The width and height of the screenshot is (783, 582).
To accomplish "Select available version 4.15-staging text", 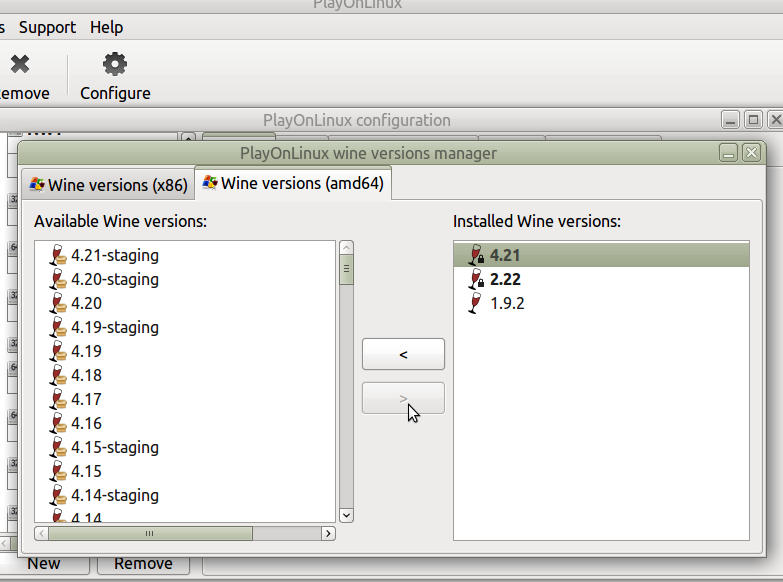I will (x=115, y=447).
